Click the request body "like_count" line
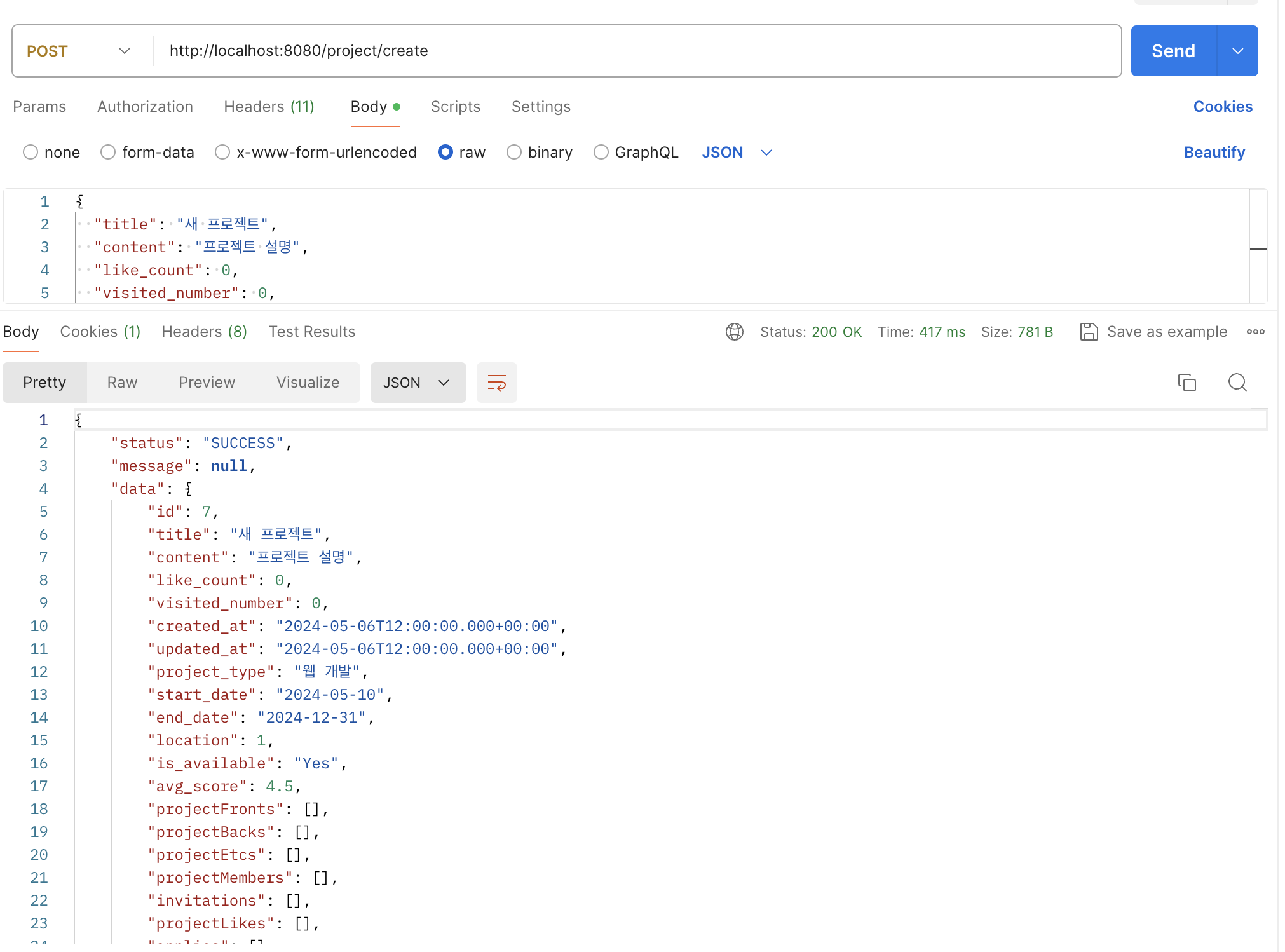The height and width of the screenshot is (952, 1285). pos(166,270)
